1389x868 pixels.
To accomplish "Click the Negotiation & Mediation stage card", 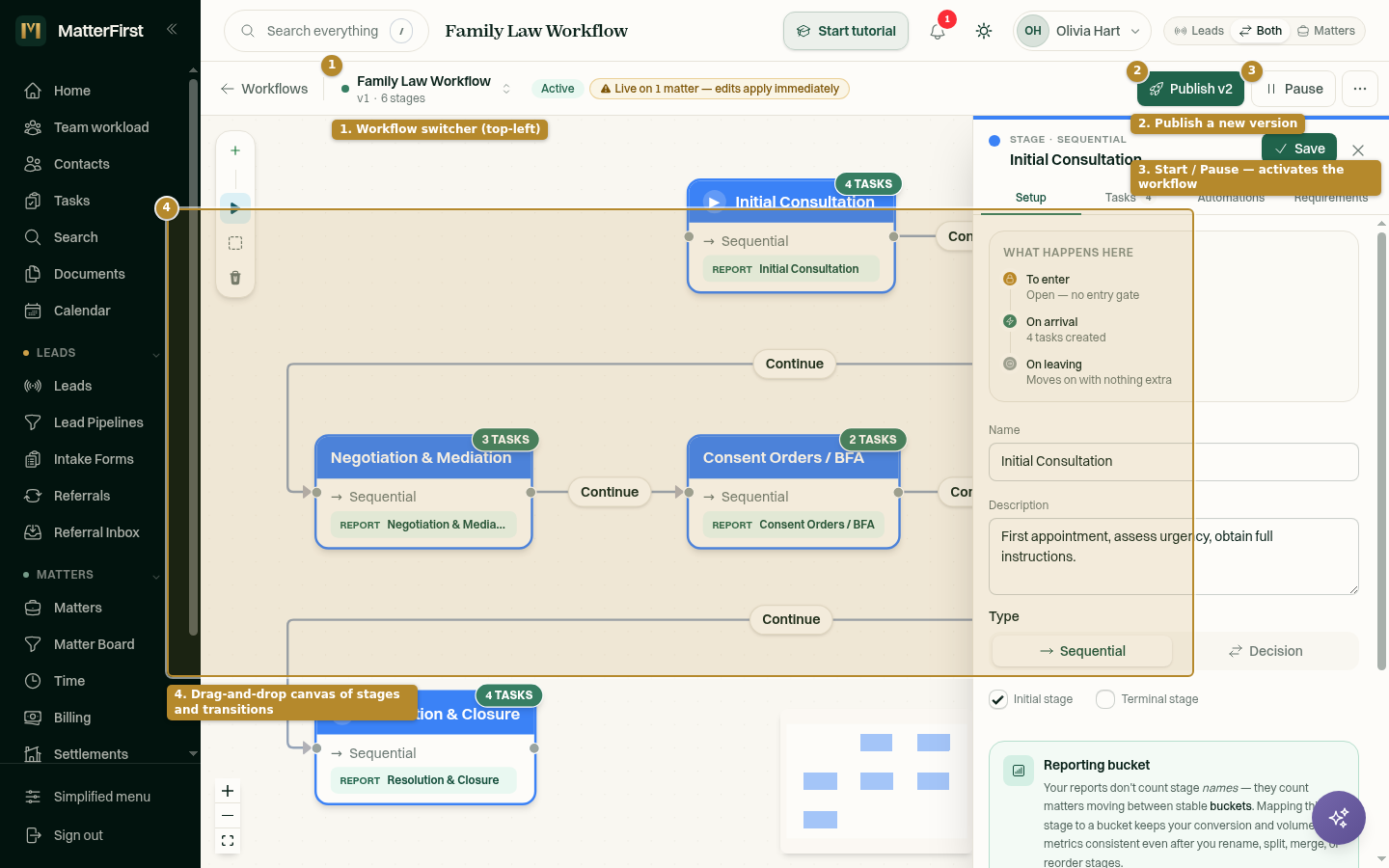I will coord(423,492).
